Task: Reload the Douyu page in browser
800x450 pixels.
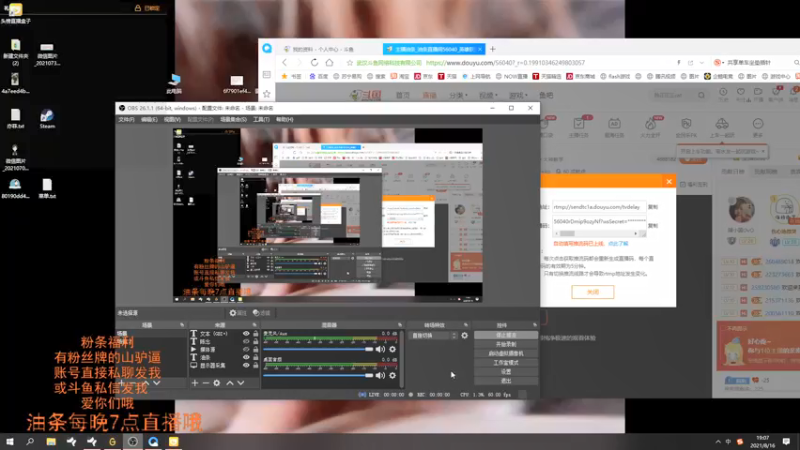Action: tap(314, 63)
